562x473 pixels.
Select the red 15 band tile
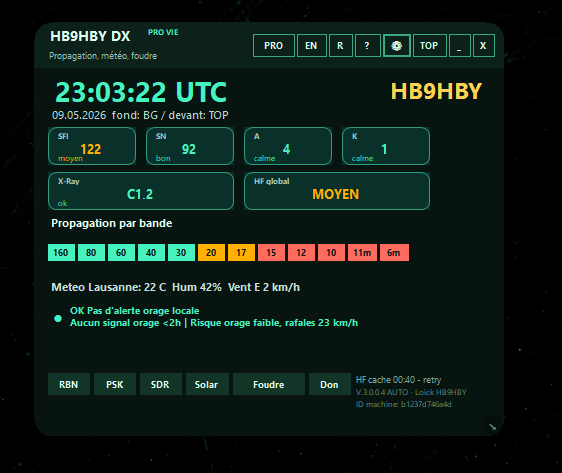point(271,253)
